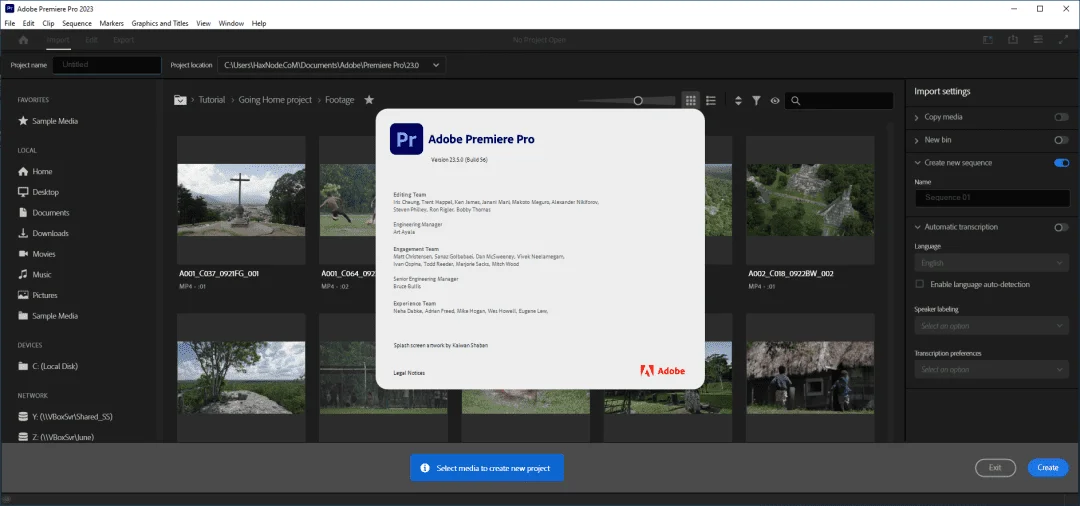The image size is (1080, 506).
Task: Open the Project location dropdown
Action: (x=331, y=65)
